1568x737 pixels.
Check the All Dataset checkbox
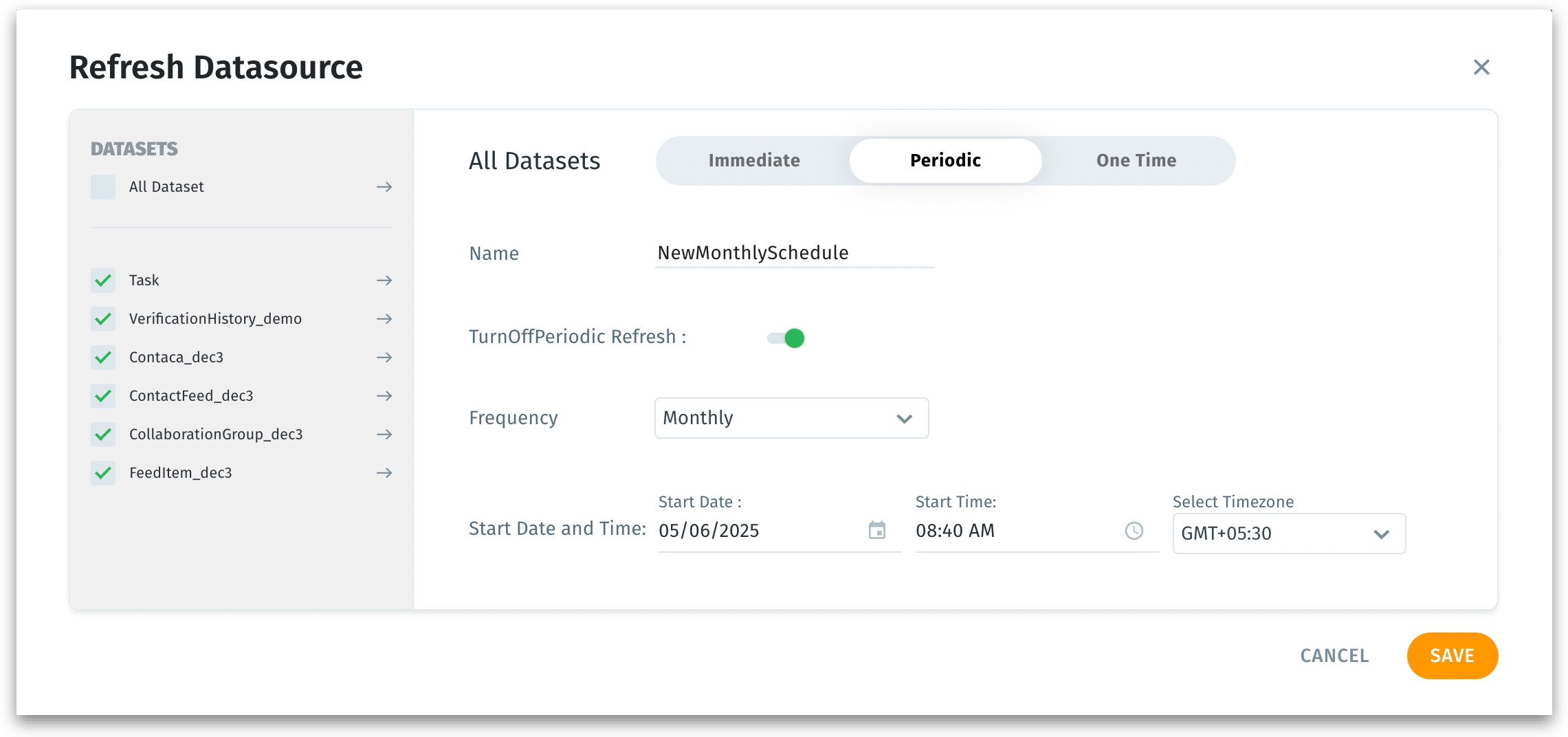click(x=103, y=187)
